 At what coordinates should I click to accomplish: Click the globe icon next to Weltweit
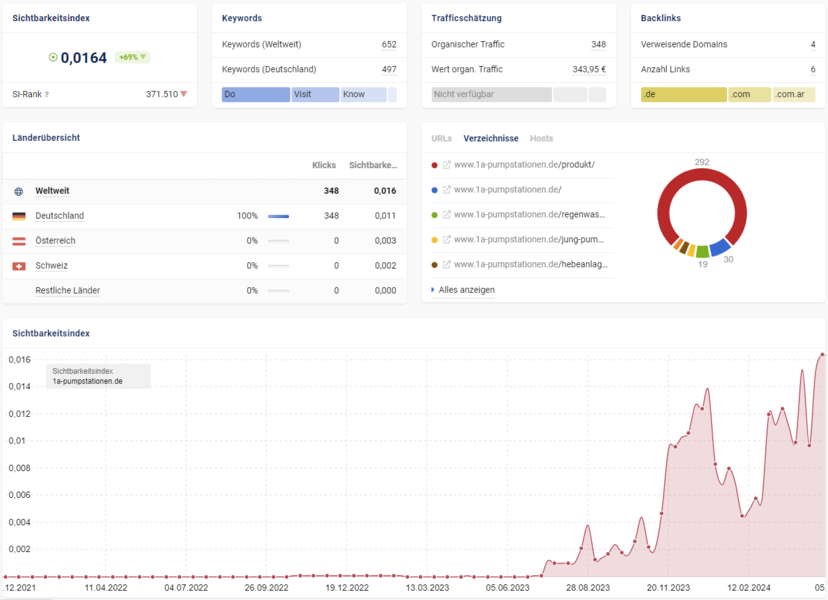coord(18,191)
